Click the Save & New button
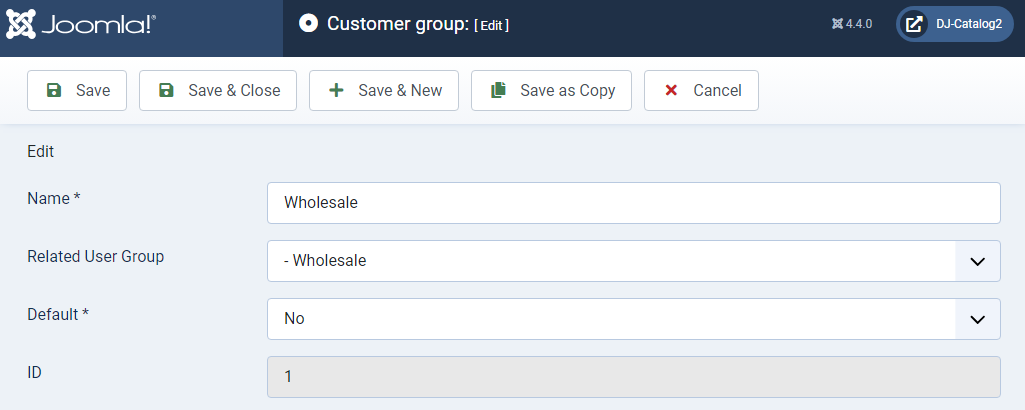This screenshot has width=1025, height=410. tap(384, 90)
